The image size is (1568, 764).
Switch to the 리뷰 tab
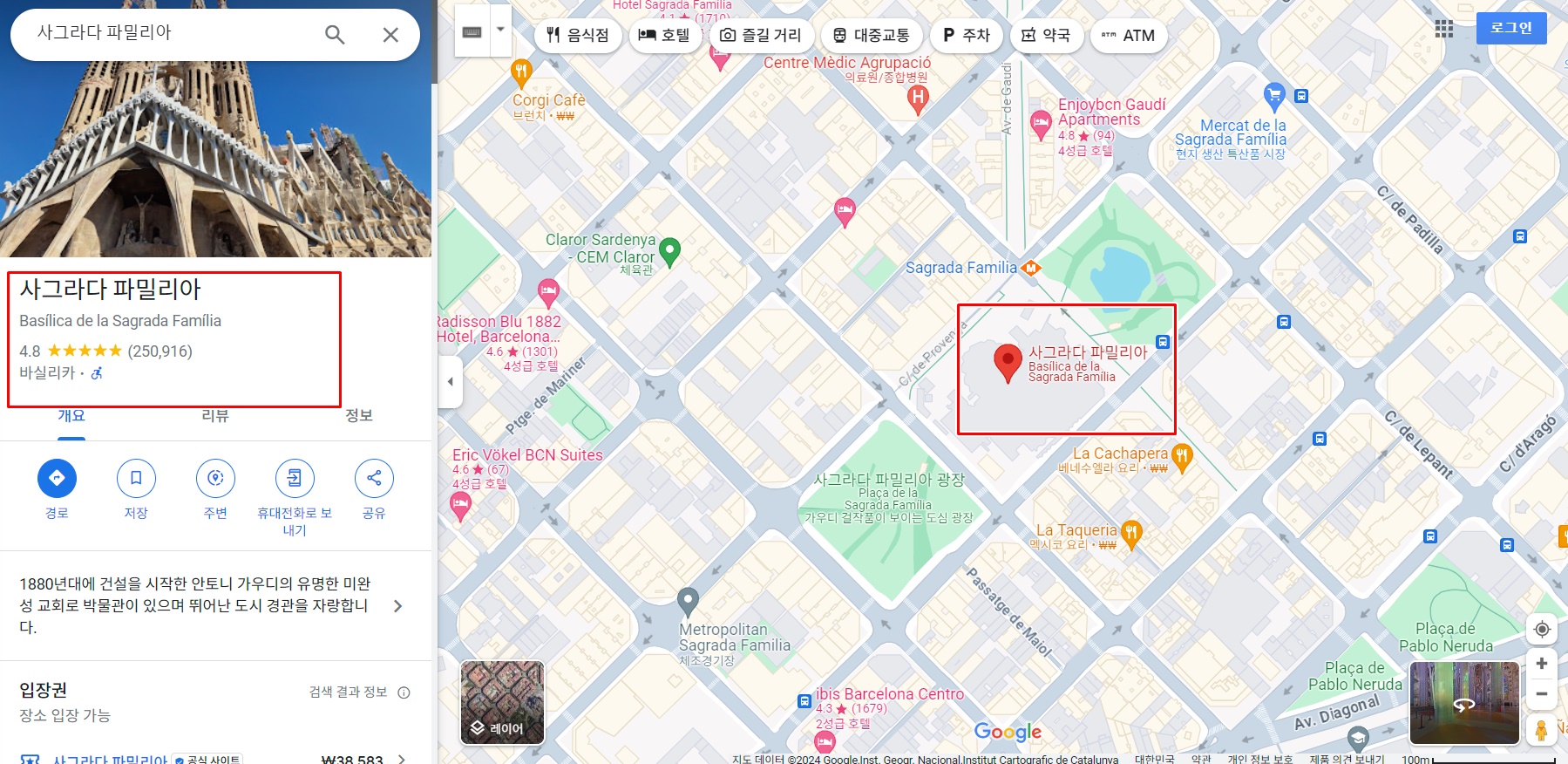tap(215, 416)
